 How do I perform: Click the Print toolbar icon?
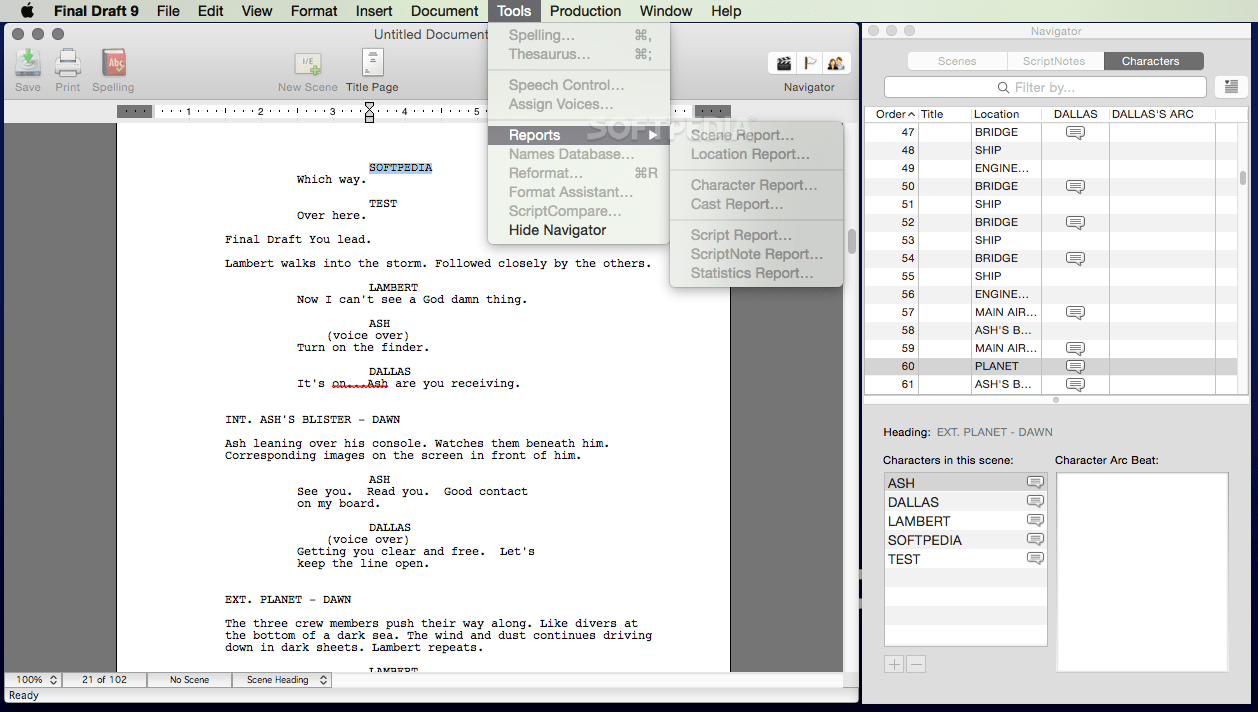[x=68, y=63]
